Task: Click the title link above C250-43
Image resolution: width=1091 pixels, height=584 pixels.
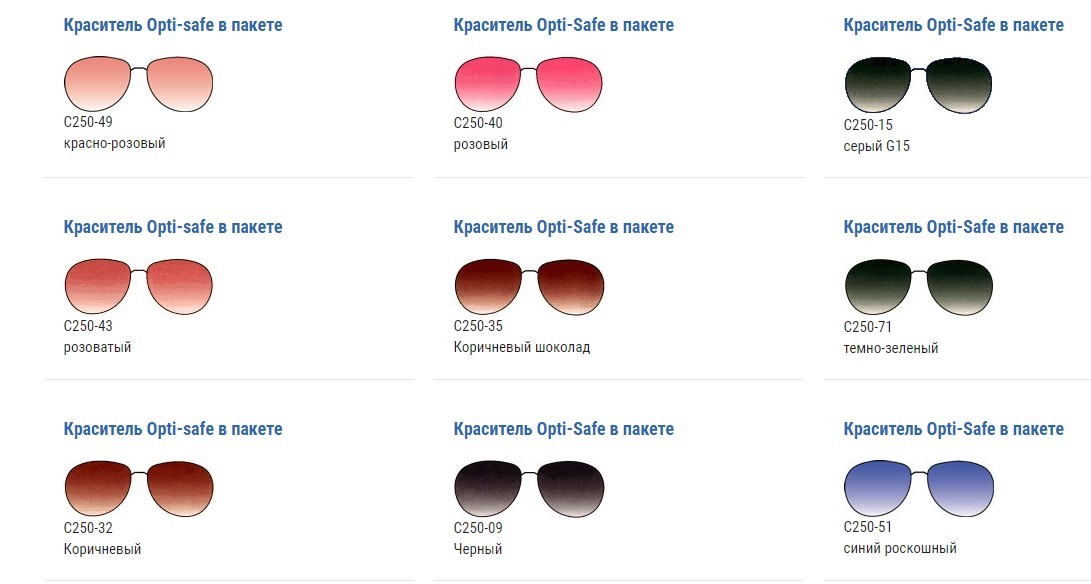Action: click(173, 227)
